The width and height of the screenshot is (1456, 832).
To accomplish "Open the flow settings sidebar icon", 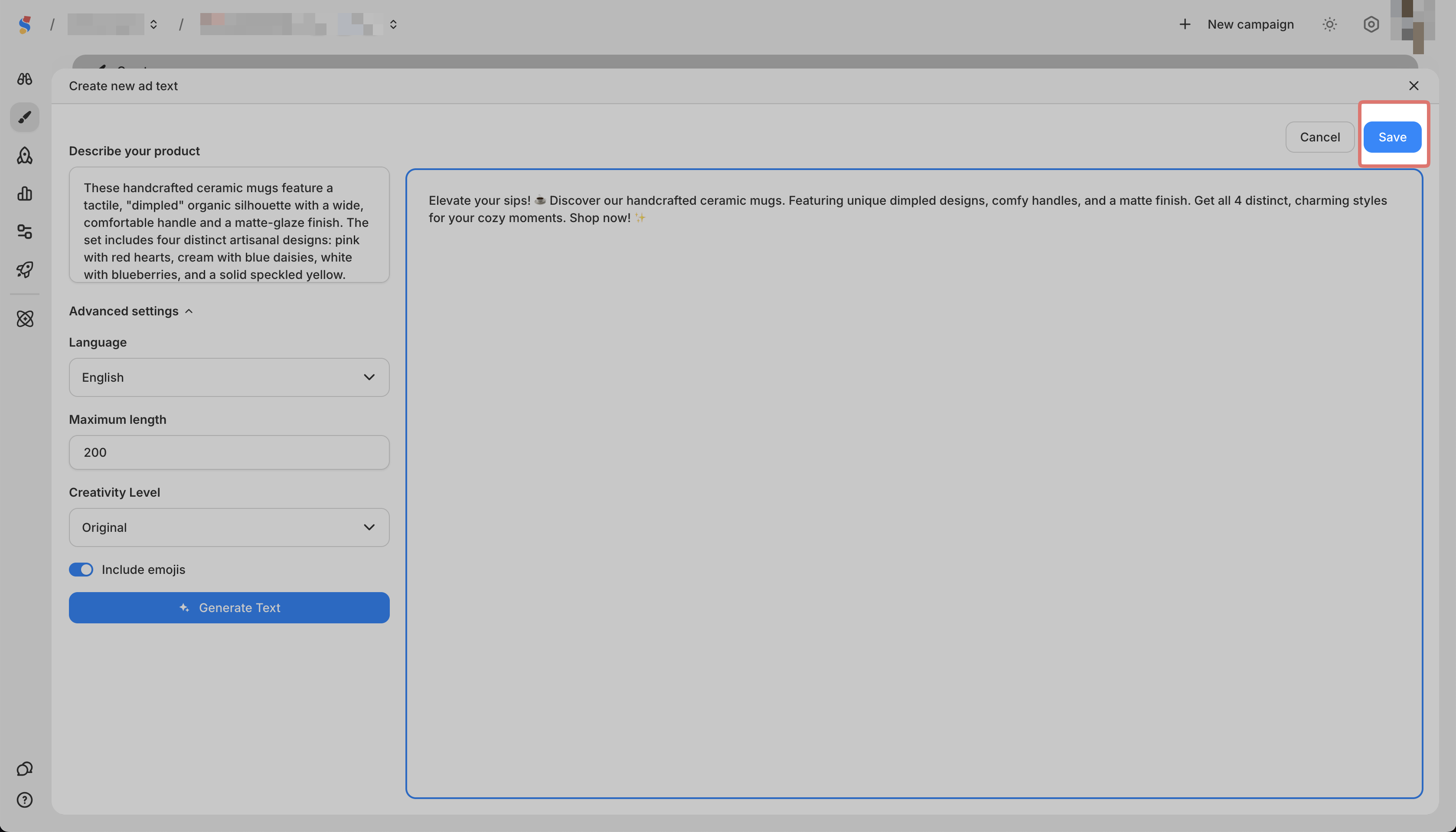I will [25, 232].
